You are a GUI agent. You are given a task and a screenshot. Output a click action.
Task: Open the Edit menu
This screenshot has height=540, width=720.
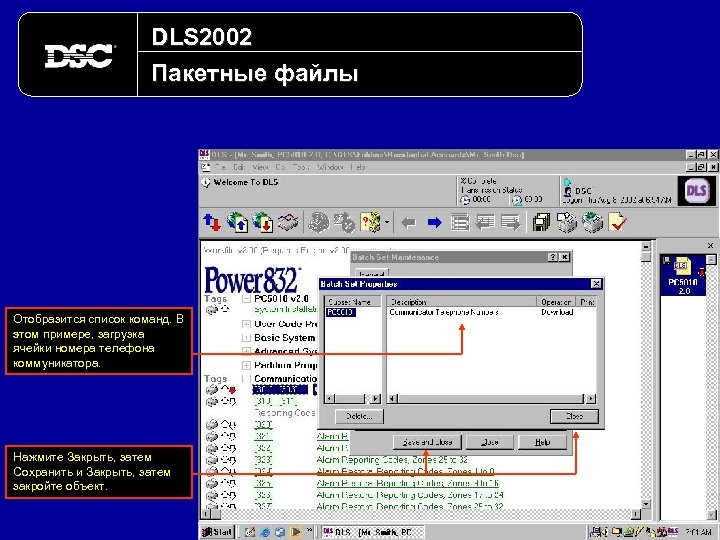click(239, 167)
